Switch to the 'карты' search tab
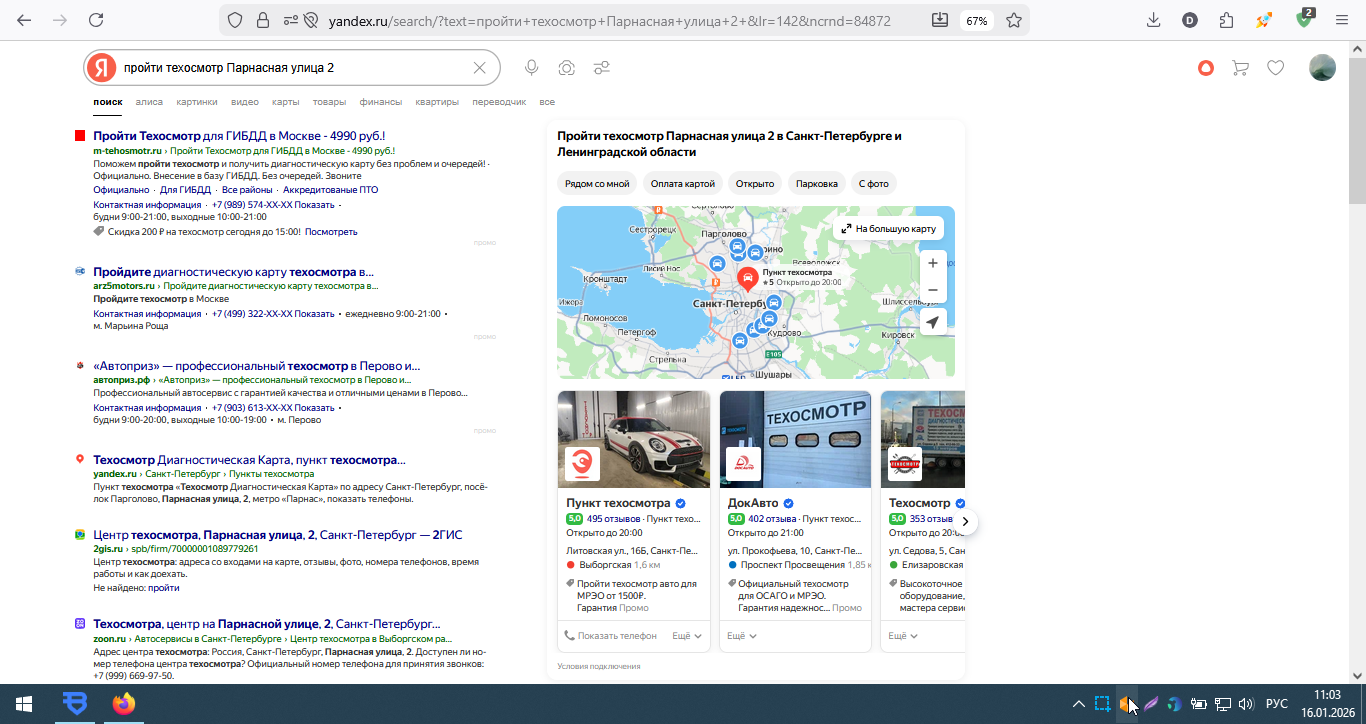Viewport: 1366px width, 724px height. click(285, 102)
